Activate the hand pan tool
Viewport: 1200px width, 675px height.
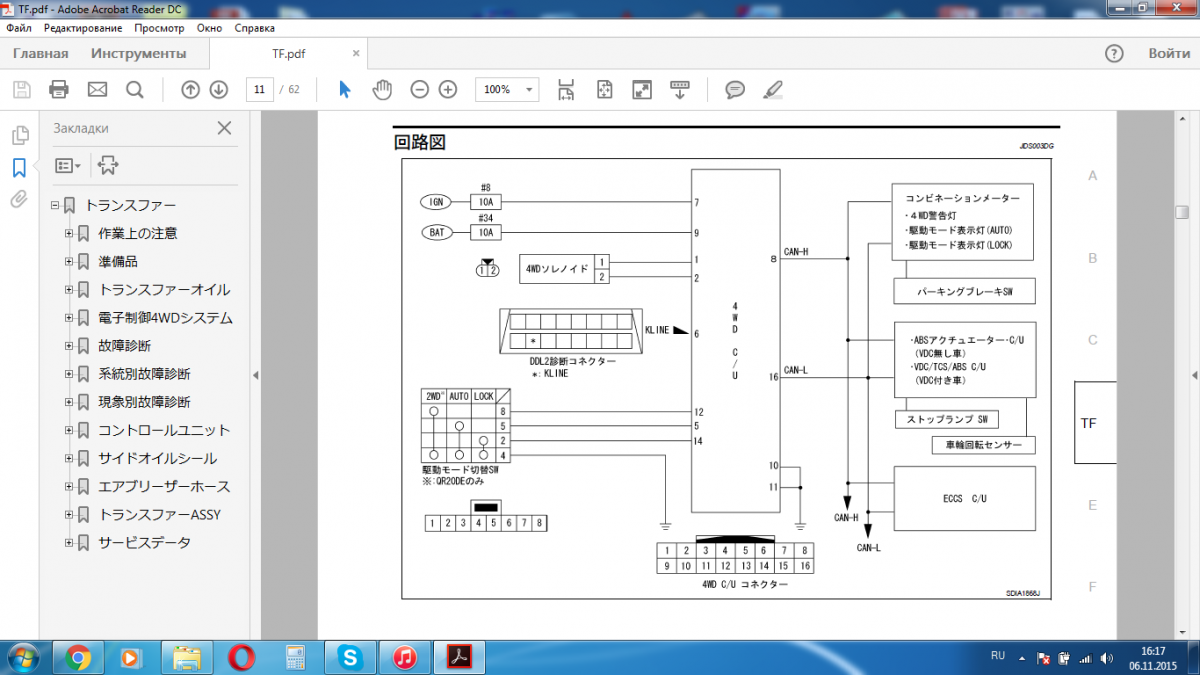382,90
